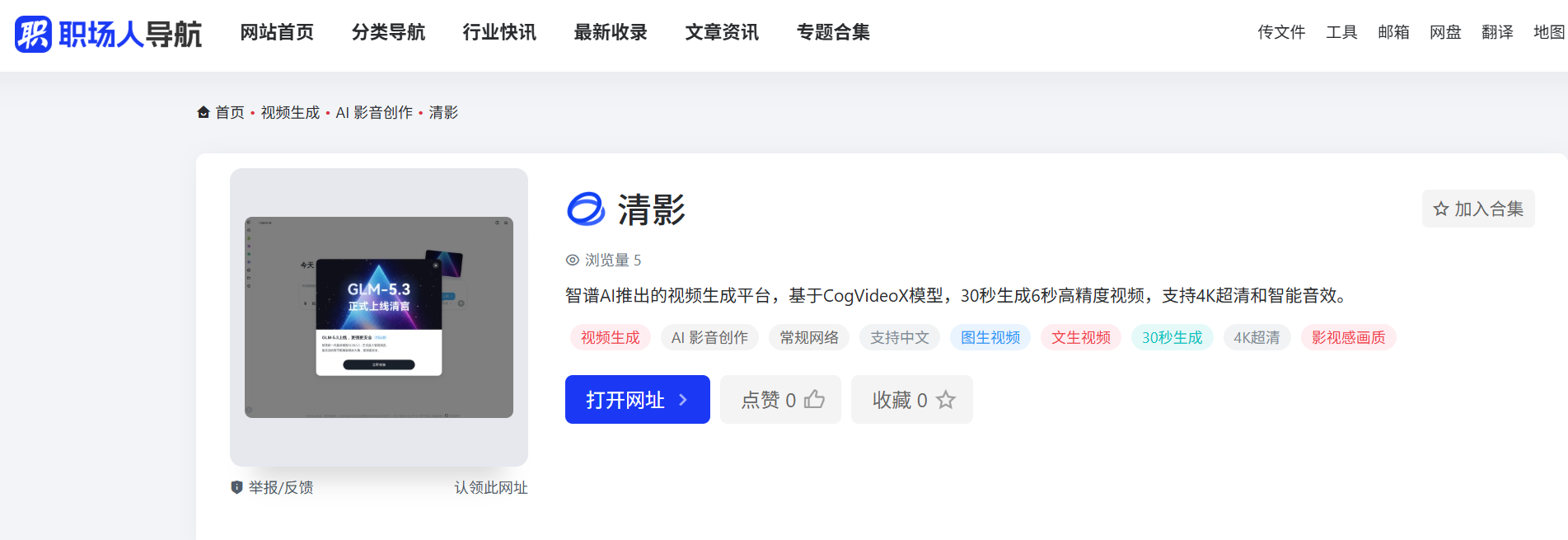
Task: Click 视频生成 in the breadcrumb
Action: pyautogui.click(x=290, y=112)
